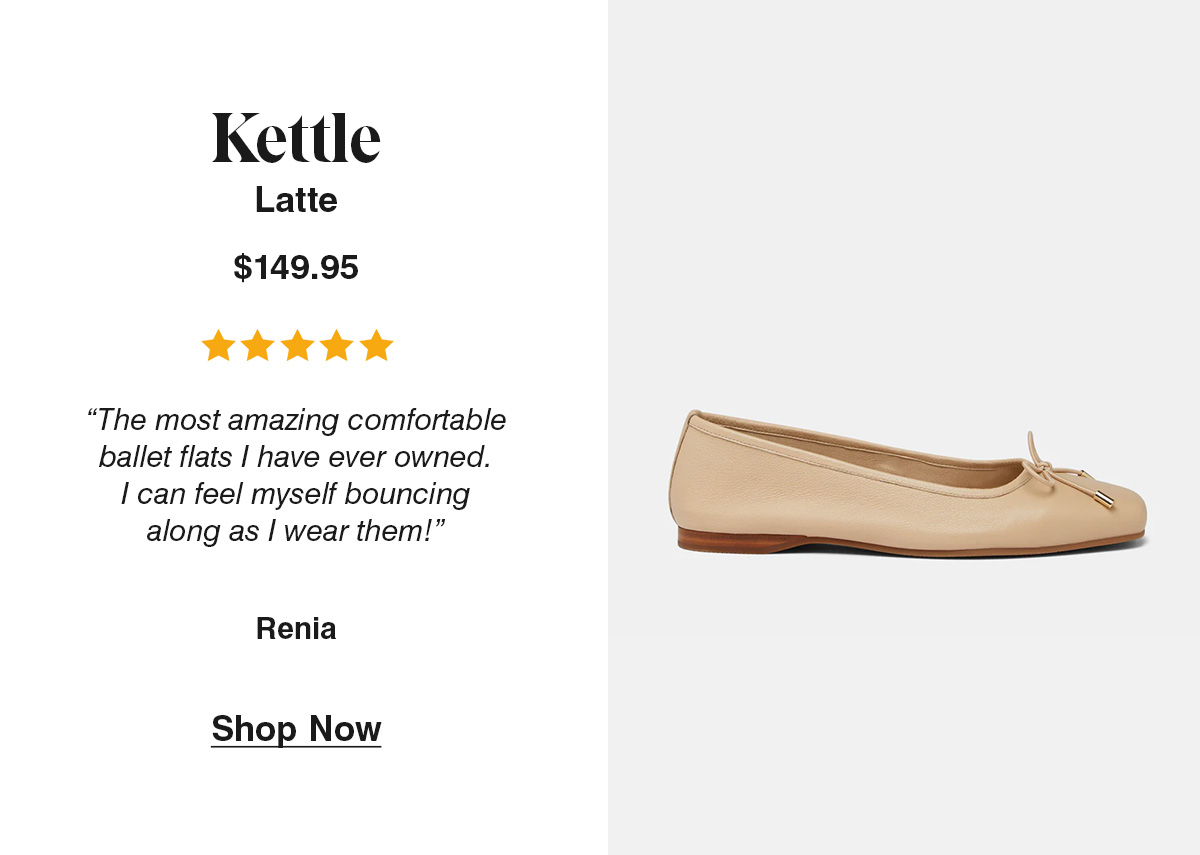This screenshot has width=1200, height=855.
Task: Click the $149.95 price
Action: coord(296,267)
